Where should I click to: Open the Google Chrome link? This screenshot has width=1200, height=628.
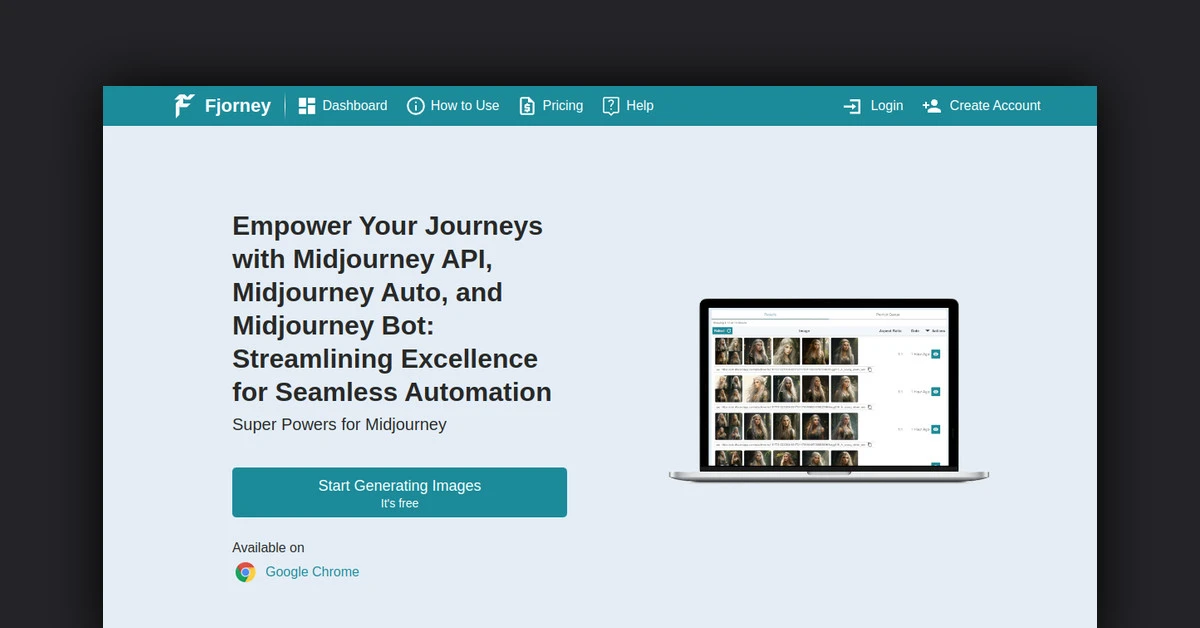click(312, 572)
